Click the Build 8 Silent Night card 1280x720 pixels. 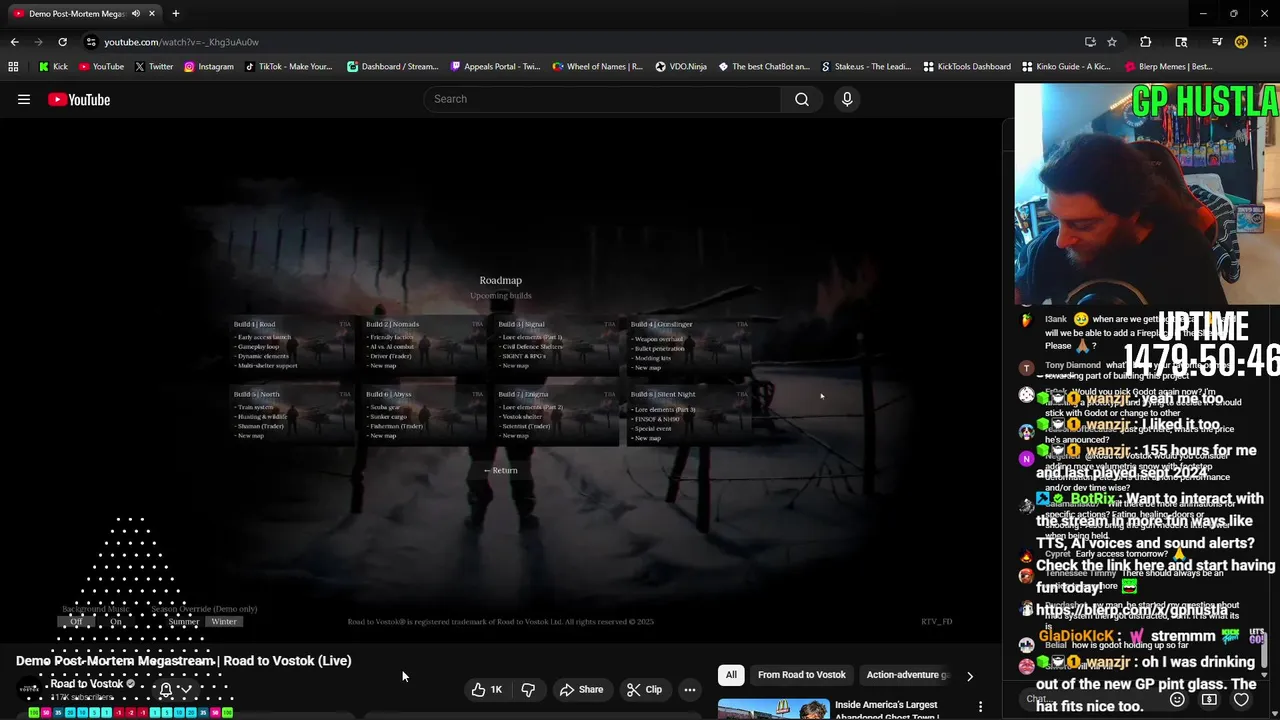pos(689,416)
